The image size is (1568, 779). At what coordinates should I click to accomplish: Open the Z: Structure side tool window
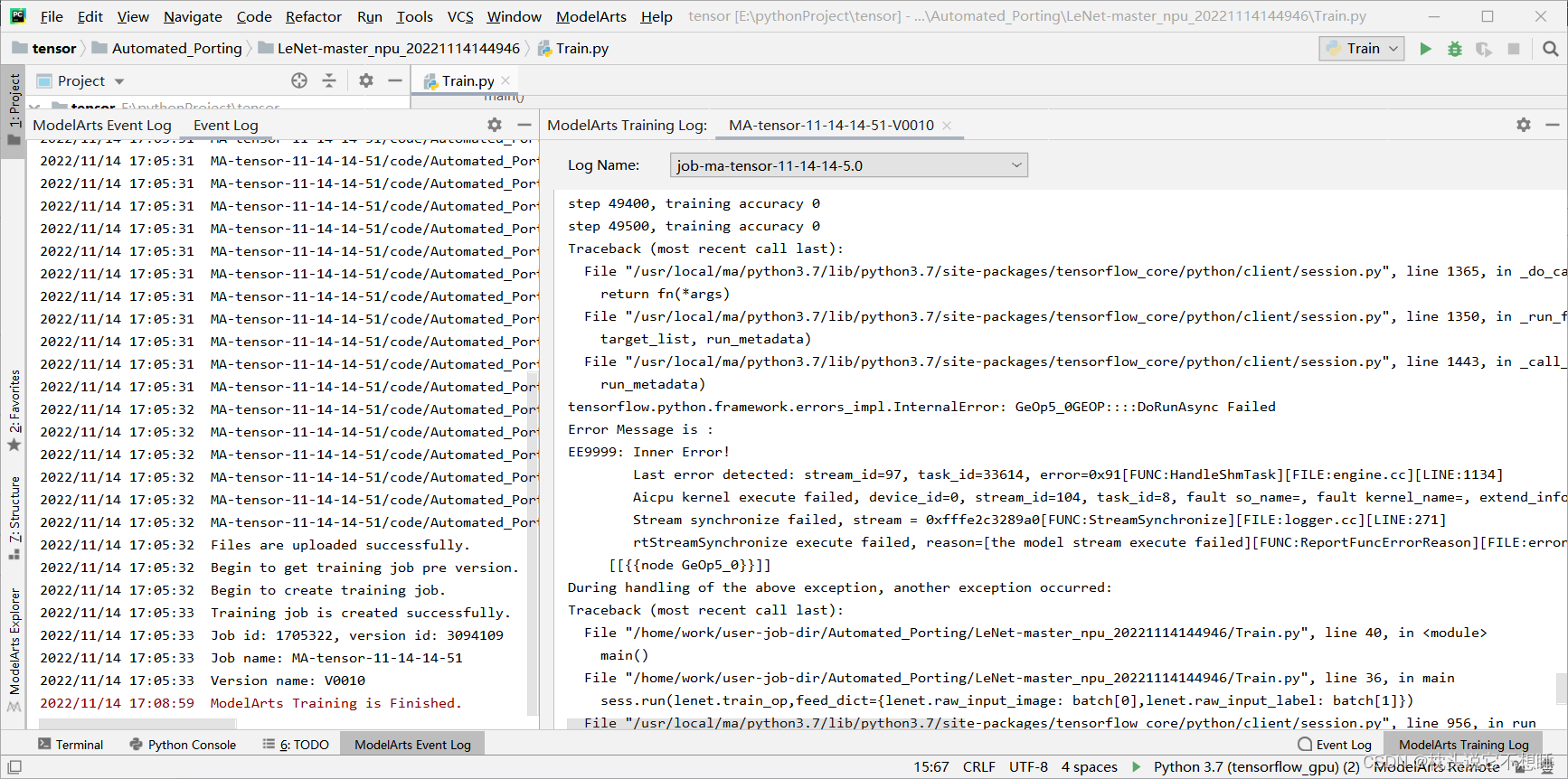14,517
